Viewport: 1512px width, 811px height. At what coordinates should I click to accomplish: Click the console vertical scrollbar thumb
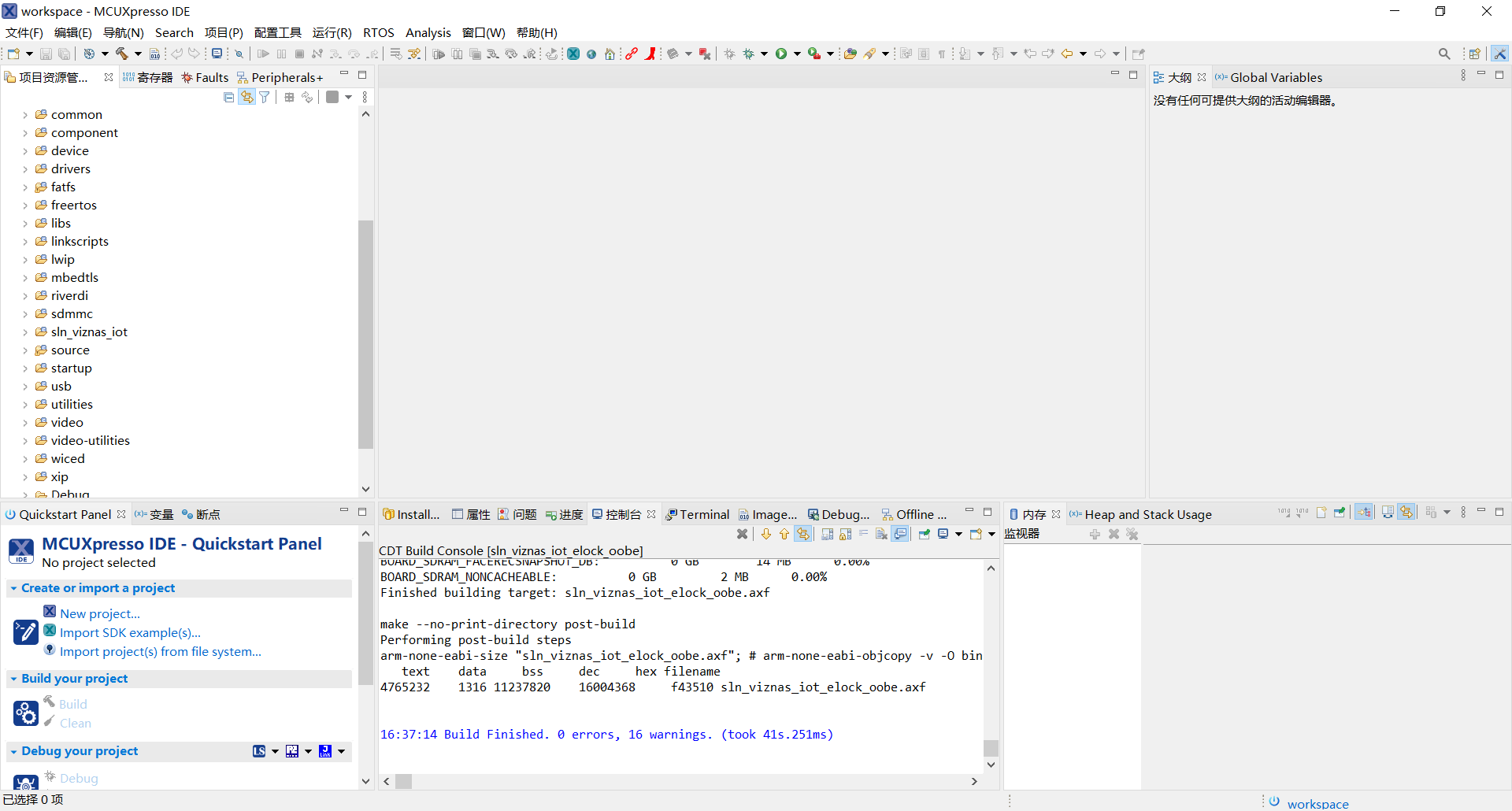click(x=991, y=748)
